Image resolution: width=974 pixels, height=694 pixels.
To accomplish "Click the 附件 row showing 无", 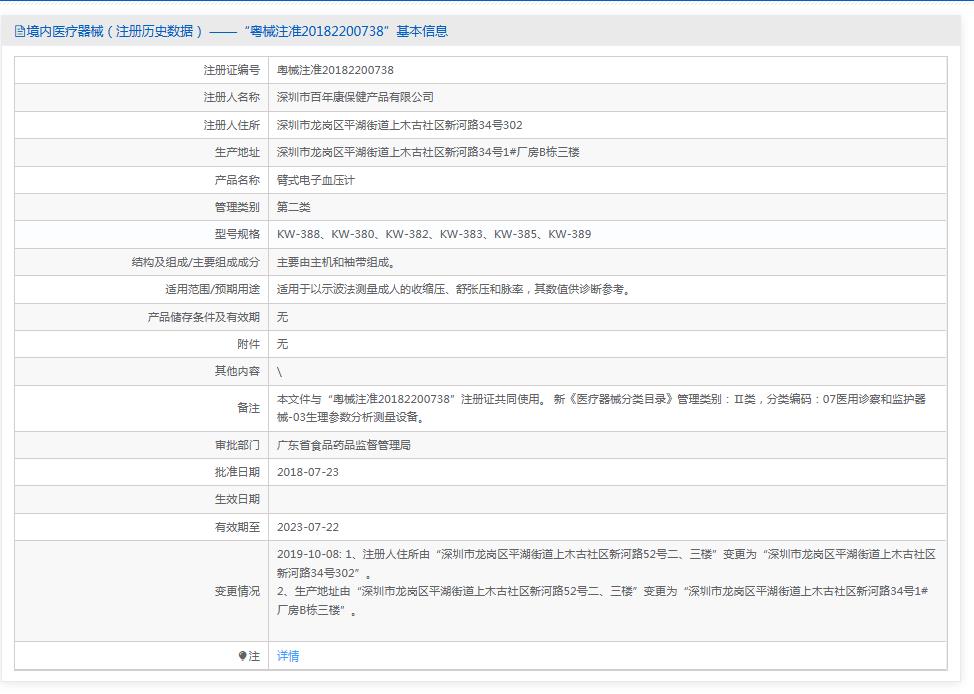I will pyautogui.click(x=285, y=344).
